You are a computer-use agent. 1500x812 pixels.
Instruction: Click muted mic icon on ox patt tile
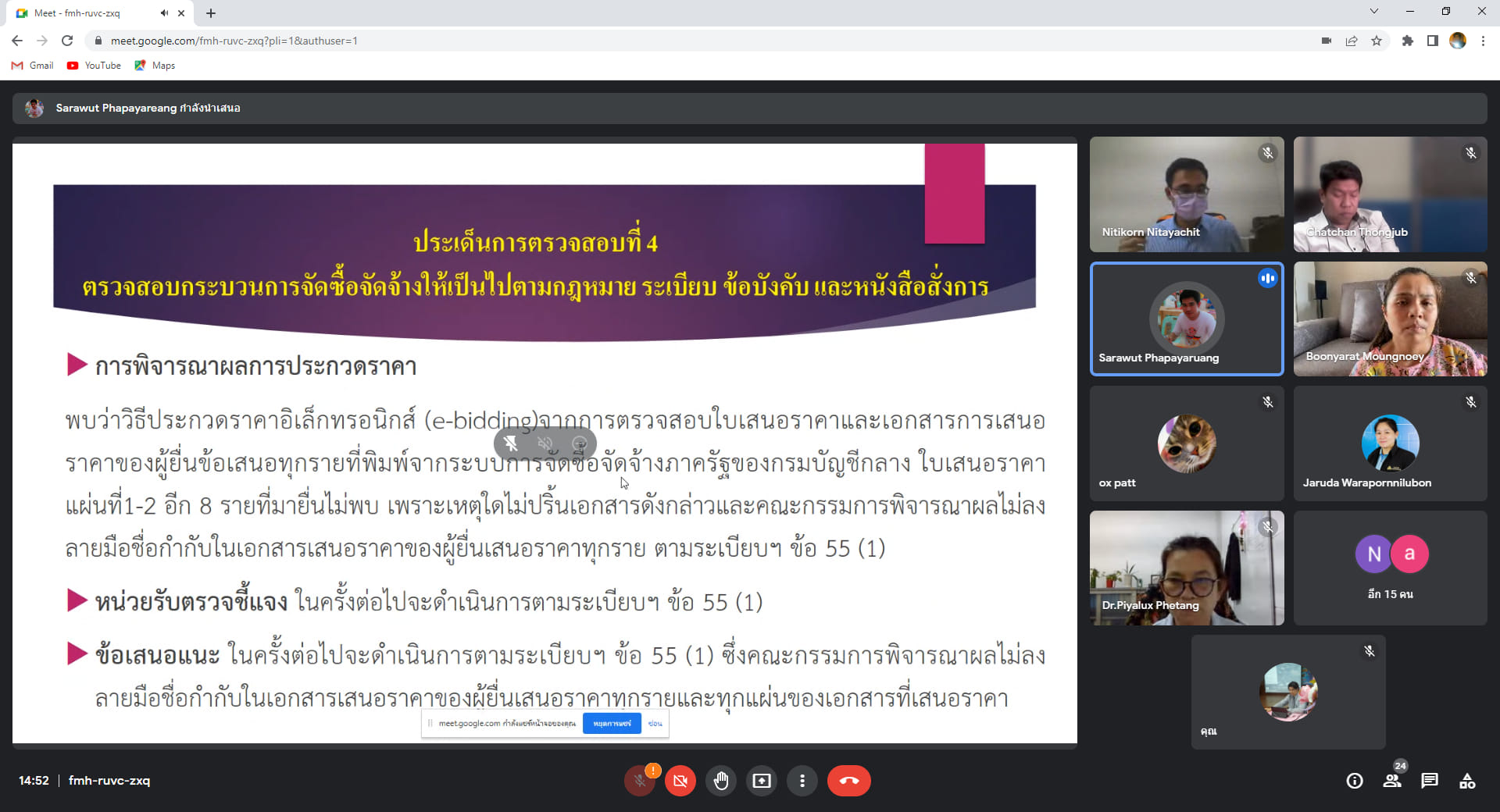point(1267,402)
